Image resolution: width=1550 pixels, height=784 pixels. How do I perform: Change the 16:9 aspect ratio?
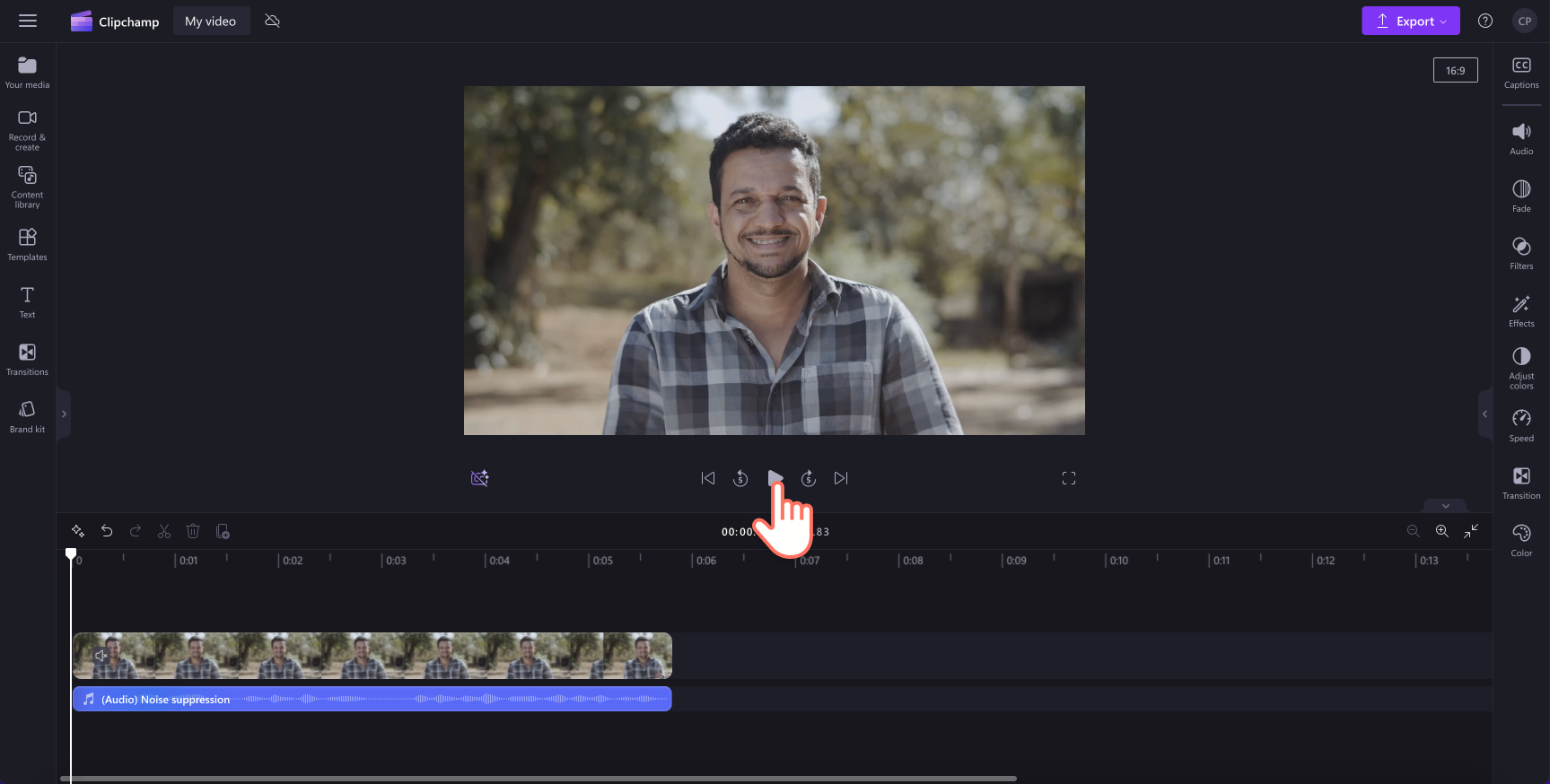1455,70
